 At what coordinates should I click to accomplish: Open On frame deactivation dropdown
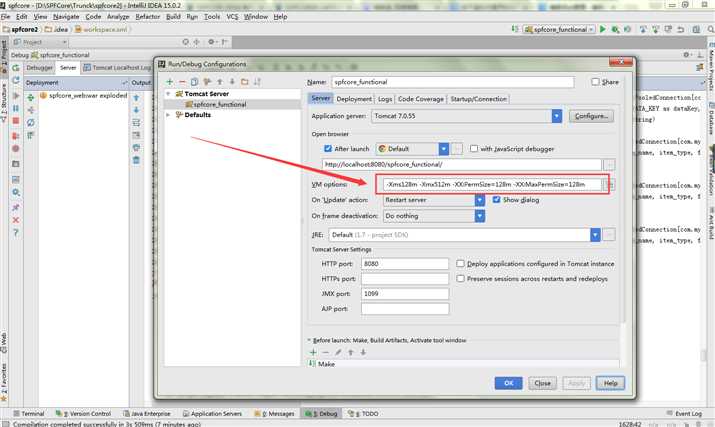(x=480, y=216)
